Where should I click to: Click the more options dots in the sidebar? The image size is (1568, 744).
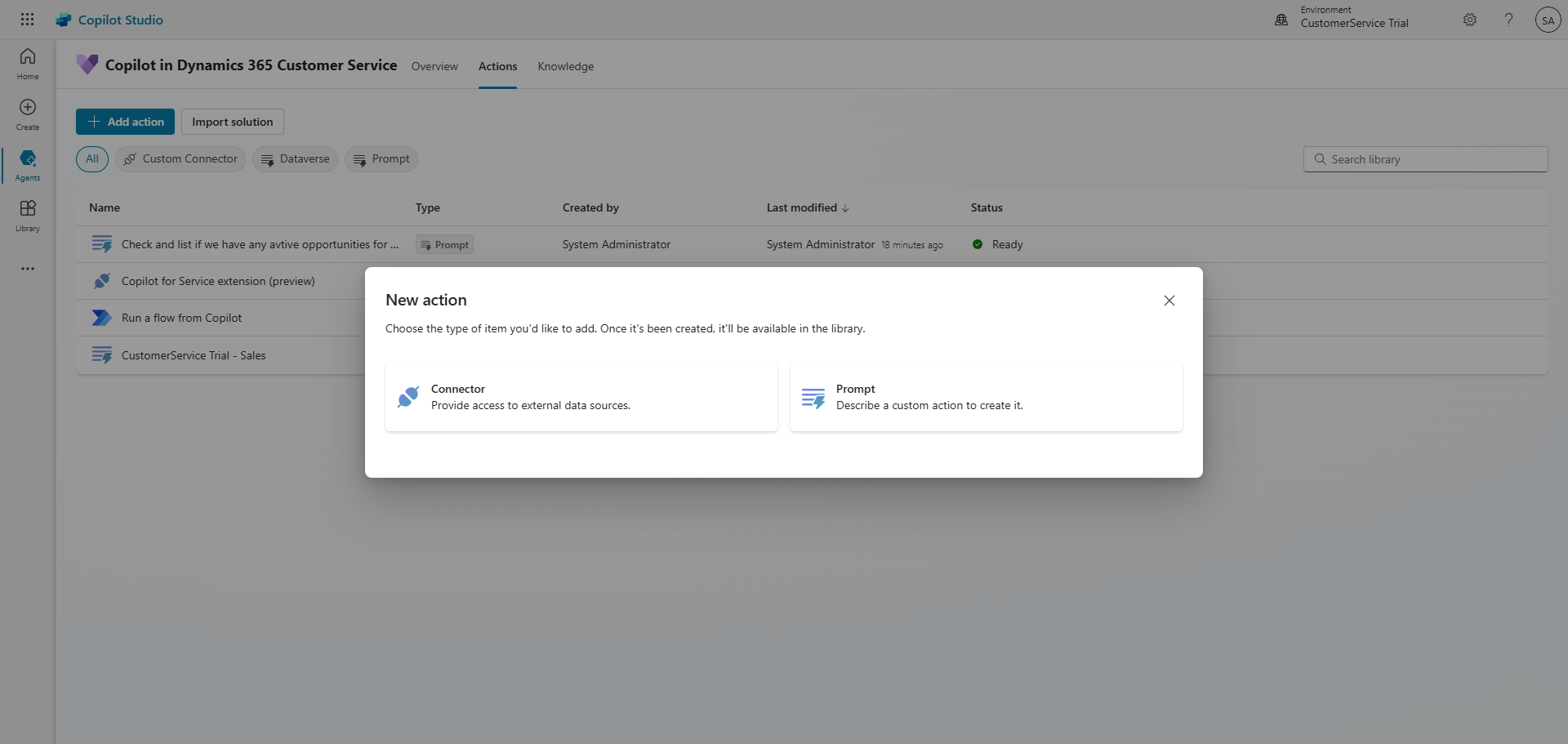click(x=27, y=268)
